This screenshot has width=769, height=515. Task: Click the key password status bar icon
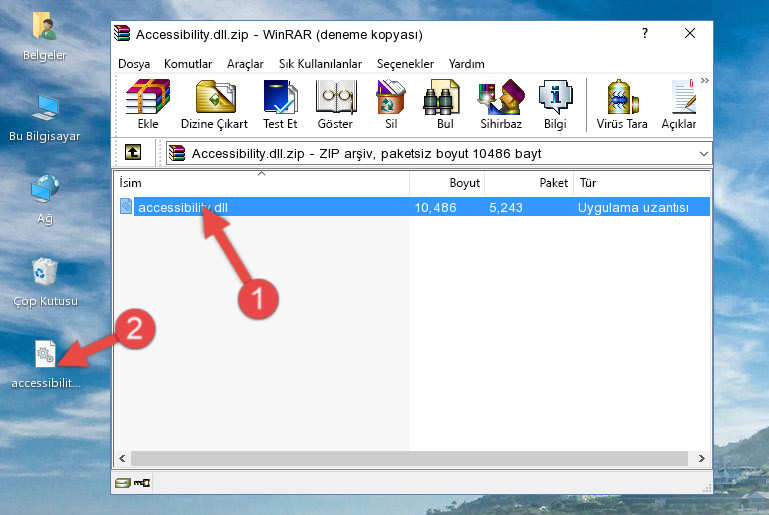click(142, 483)
